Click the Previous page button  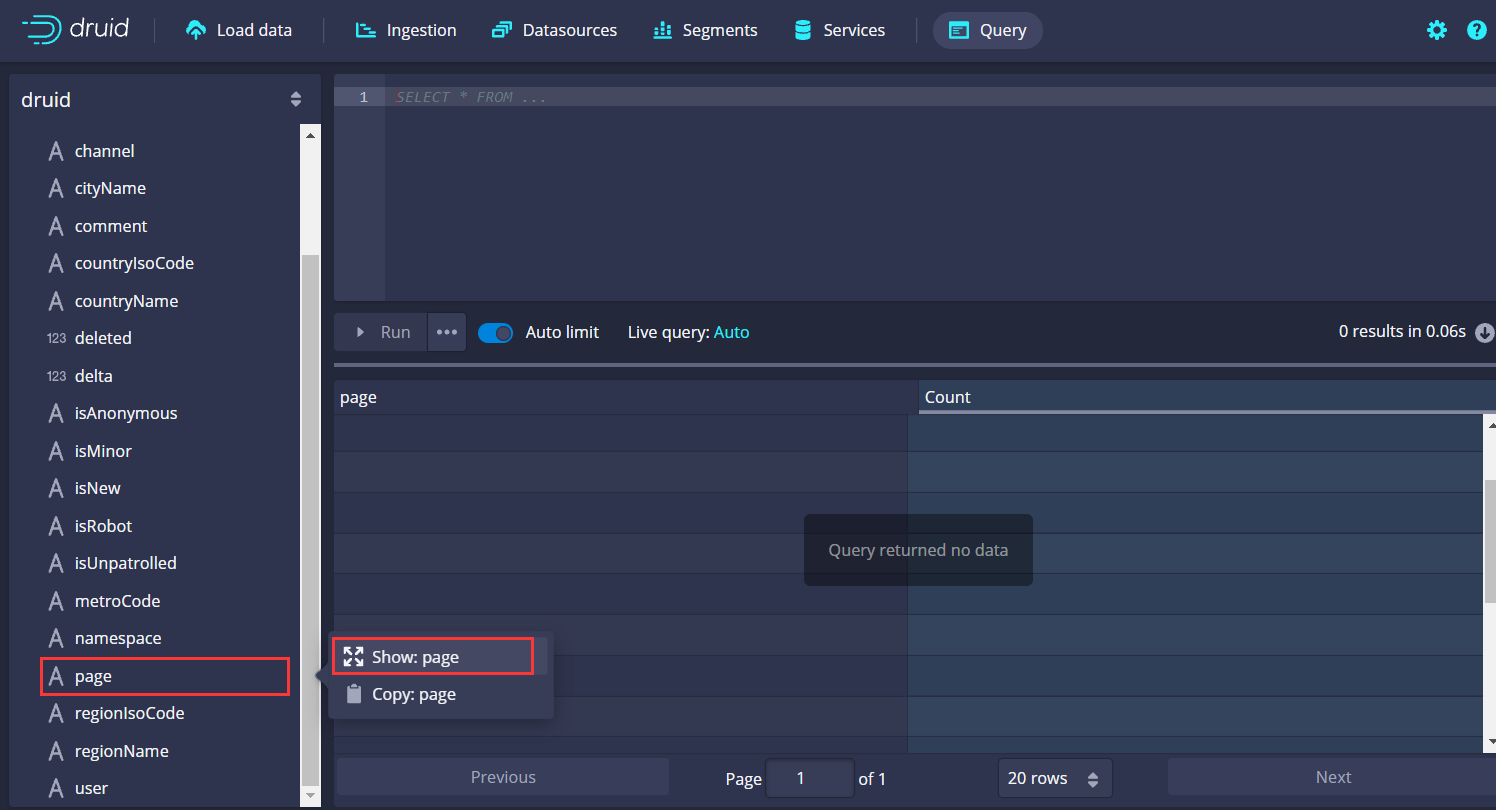(x=503, y=777)
